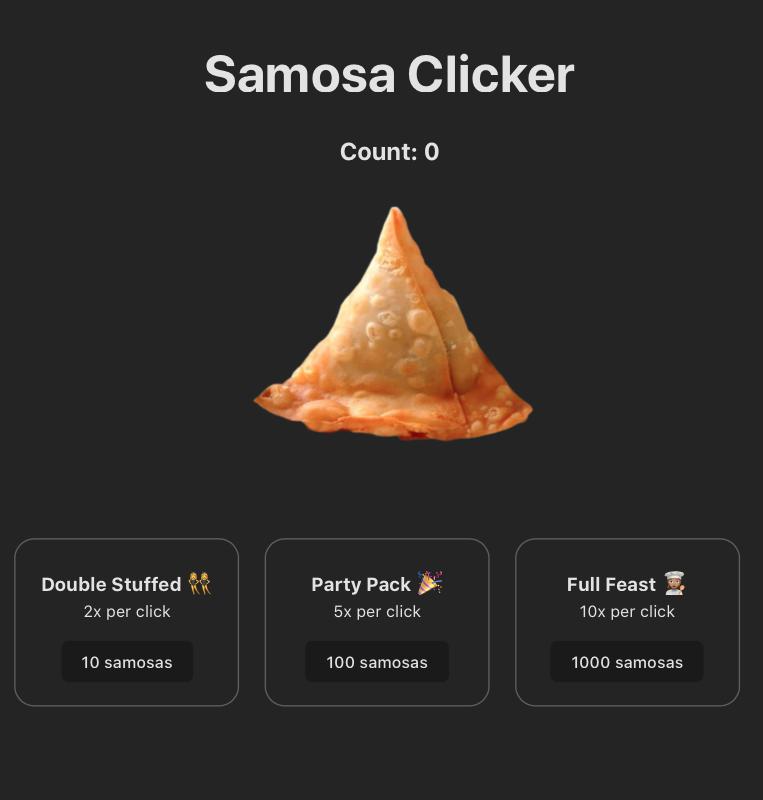Screen dimensions: 763x800
Task: Click the chef emoji on Full Feast
Action: (x=675, y=583)
